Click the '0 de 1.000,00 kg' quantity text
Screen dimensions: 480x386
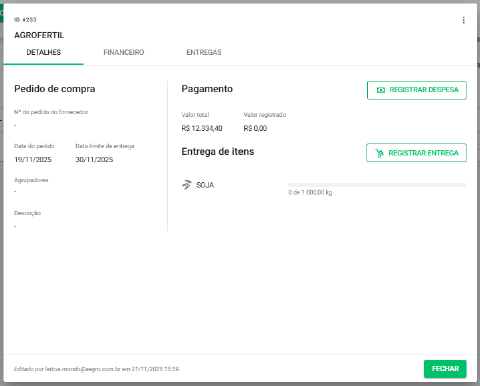click(x=310, y=192)
